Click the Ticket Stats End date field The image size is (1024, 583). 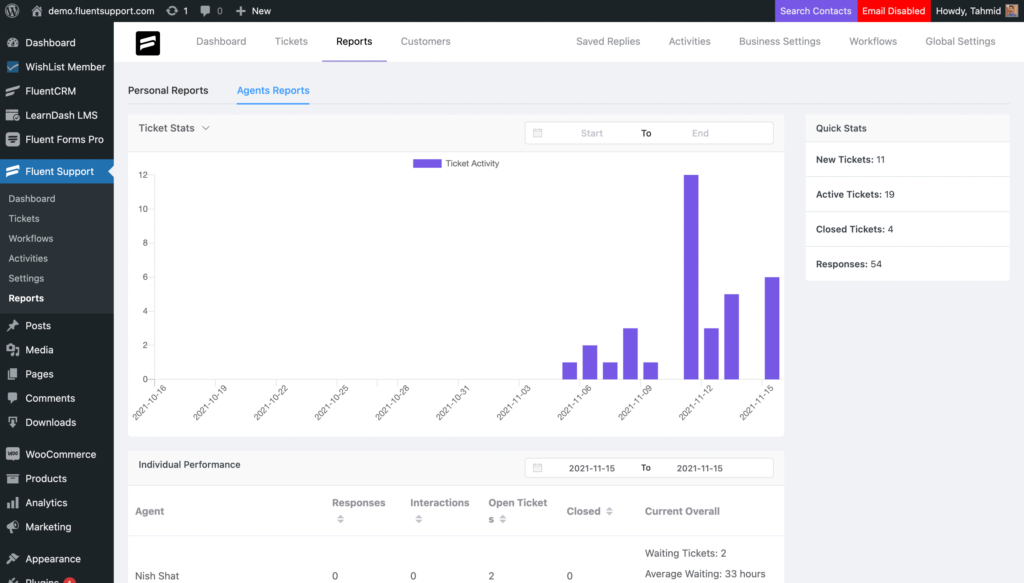click(x=700, y=133)
